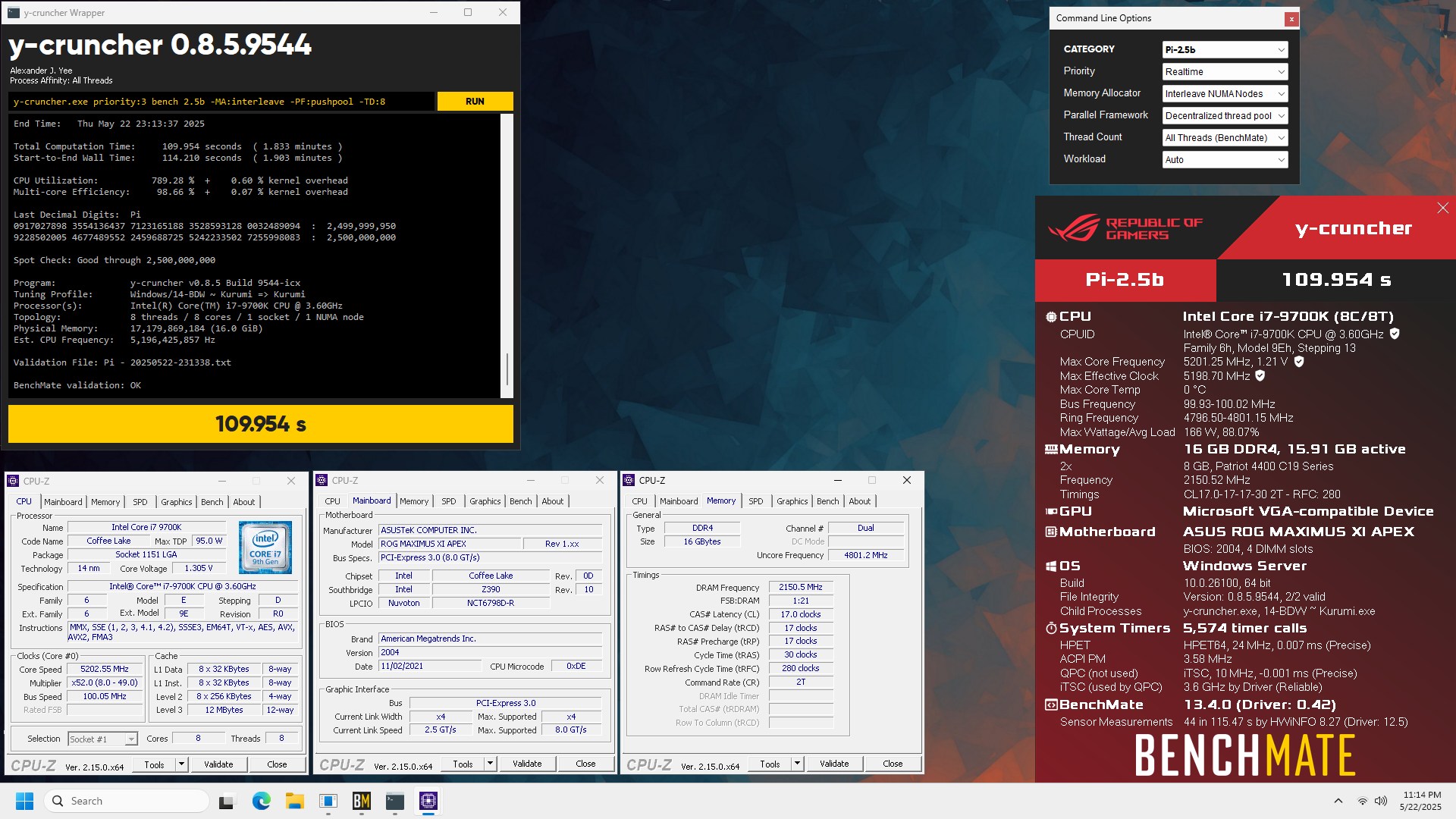Click the OS Windows icon in BenchMate panel
This screenshot has height=819, width=1456.
click(1051, 566)
